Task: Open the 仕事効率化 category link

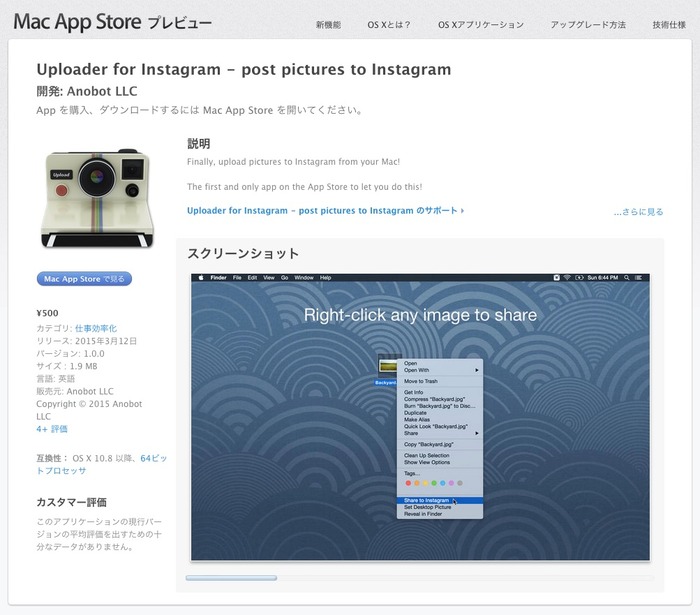Action: (96, 328)
